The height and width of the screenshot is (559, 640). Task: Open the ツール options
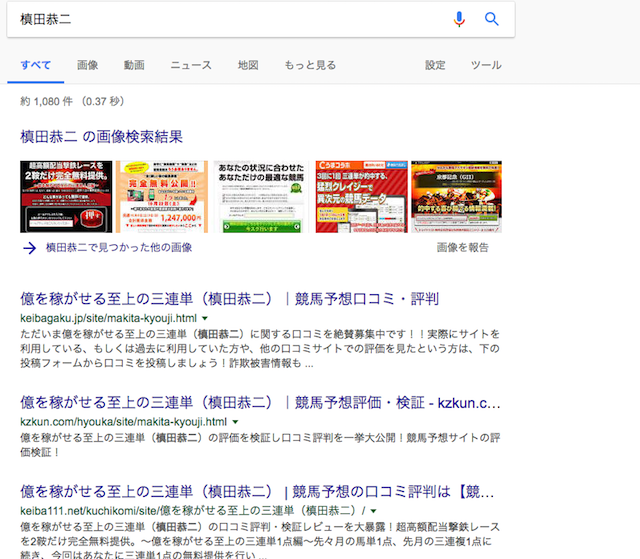pyautogui.click(x=486, y=65)
